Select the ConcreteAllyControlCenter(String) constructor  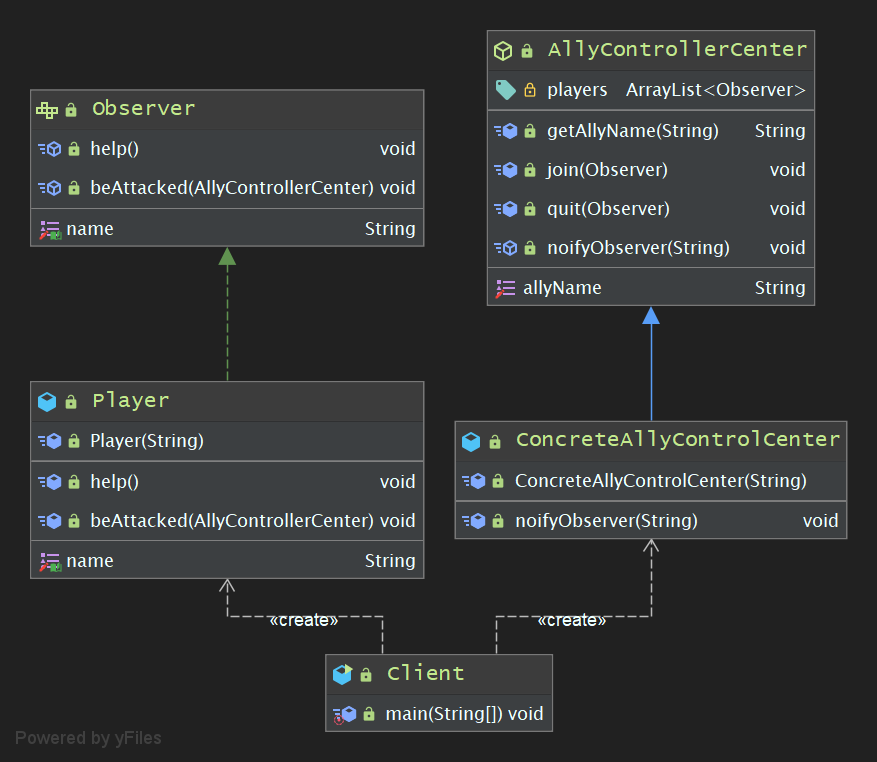pos(660,481)
